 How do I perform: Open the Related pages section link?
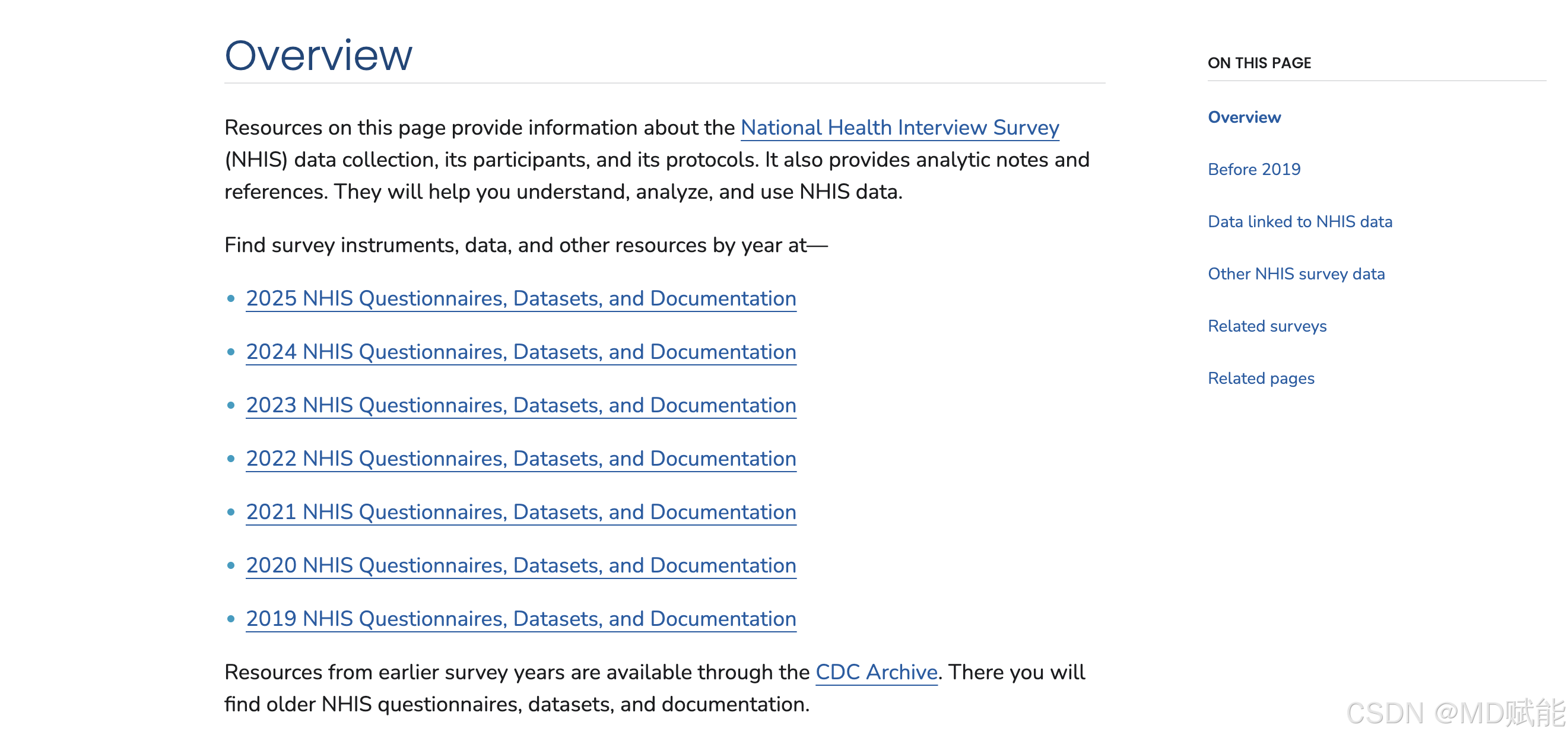point(1261,379)
